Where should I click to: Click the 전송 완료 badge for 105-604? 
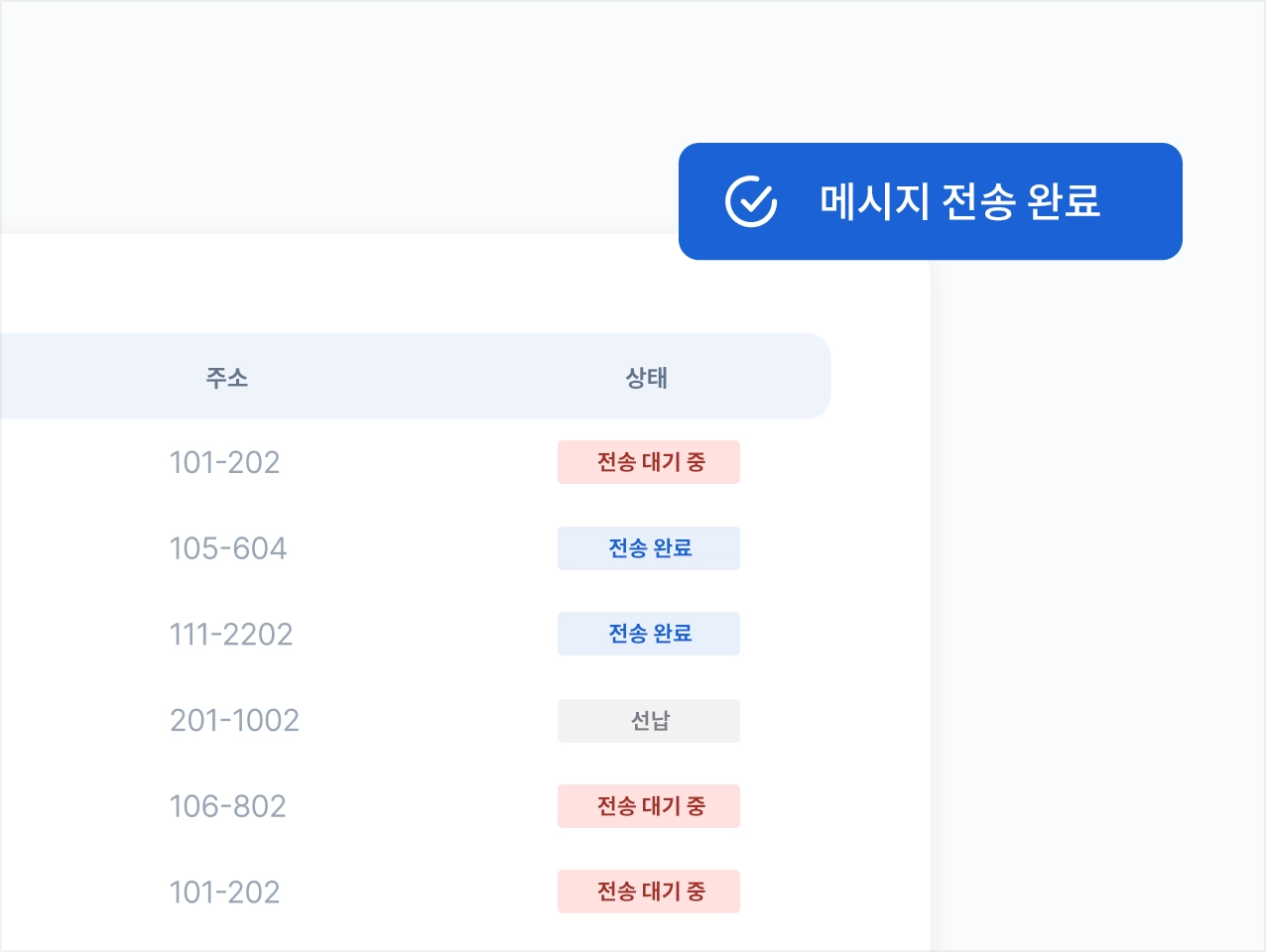[x=649, y=548]
